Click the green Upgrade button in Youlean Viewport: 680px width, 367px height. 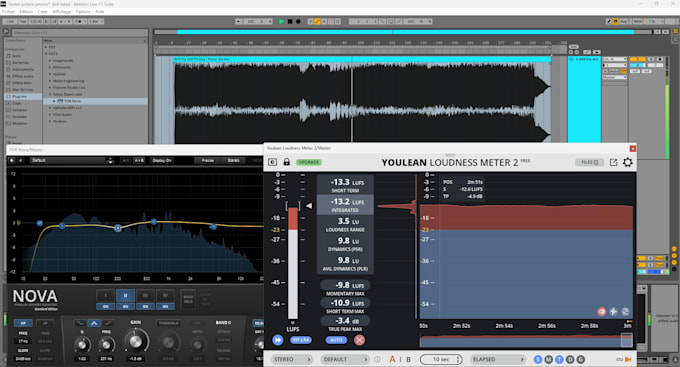[x=308, y=162]
